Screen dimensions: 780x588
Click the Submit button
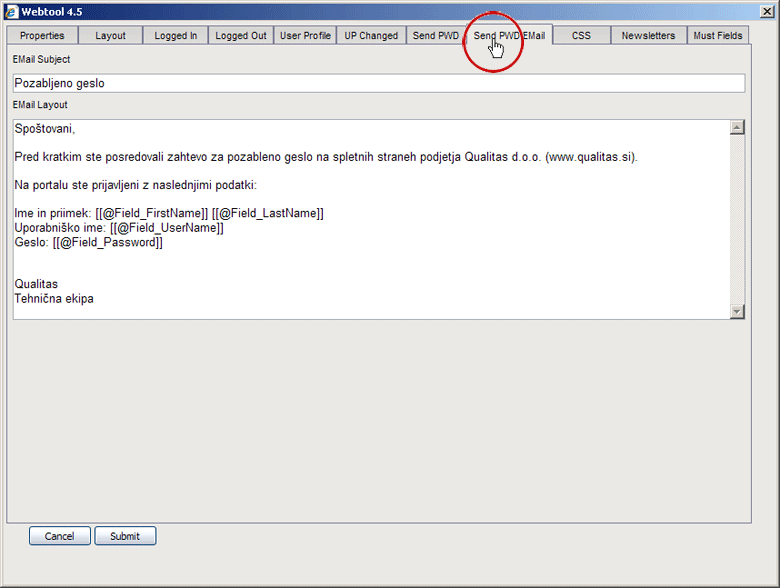point(125,536)
